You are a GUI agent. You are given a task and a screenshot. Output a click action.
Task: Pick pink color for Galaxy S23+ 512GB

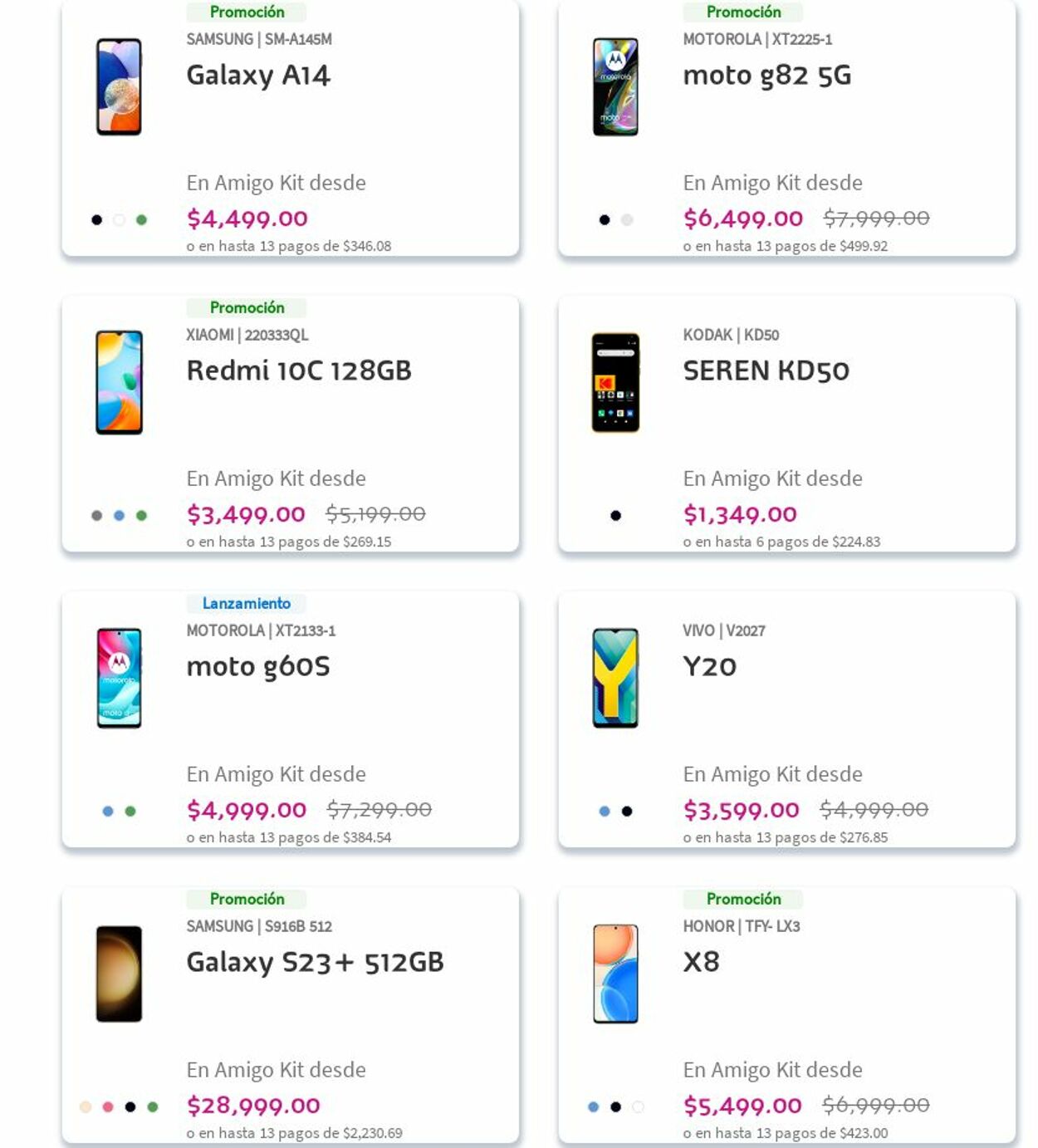pyautogui.click(x=108, y=1106)
